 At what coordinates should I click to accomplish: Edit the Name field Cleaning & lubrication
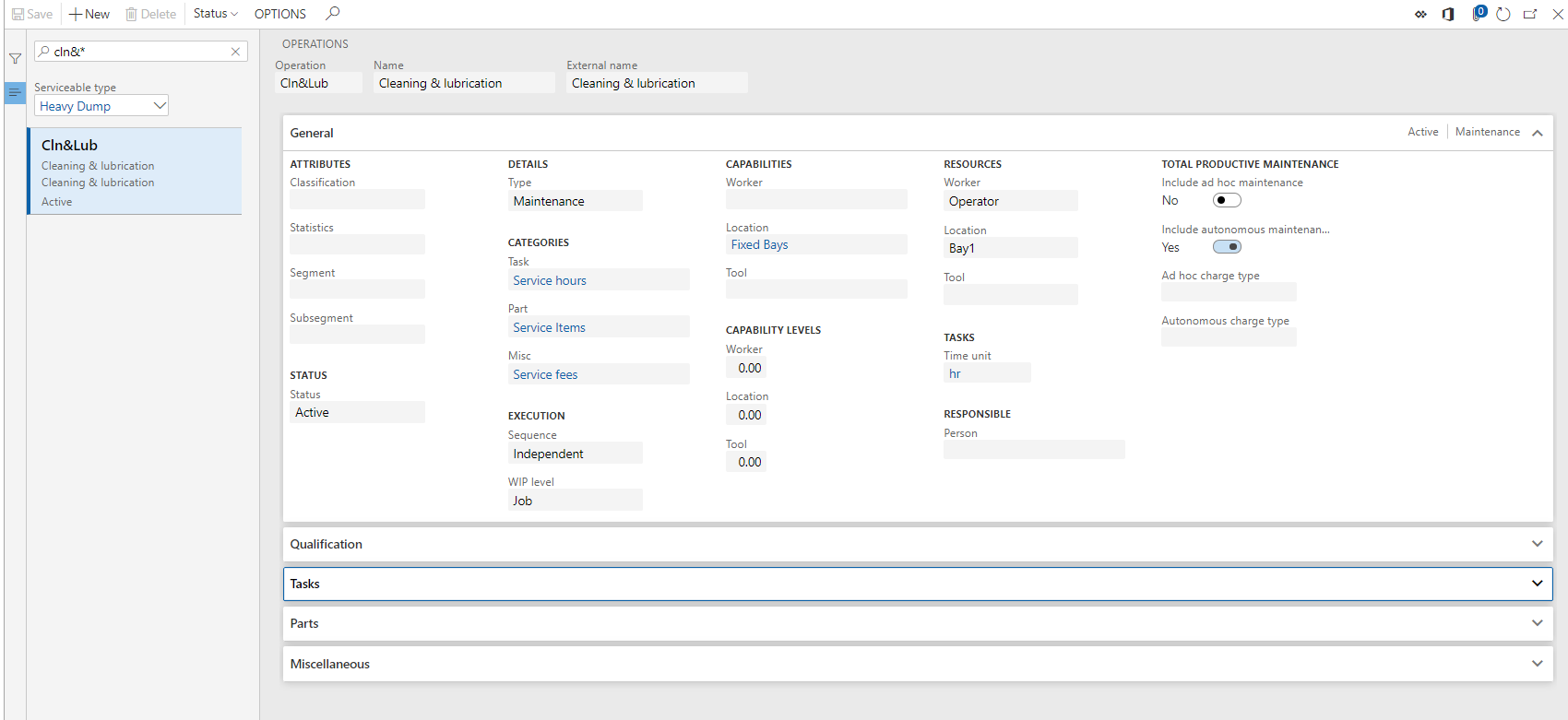[464, 83]
